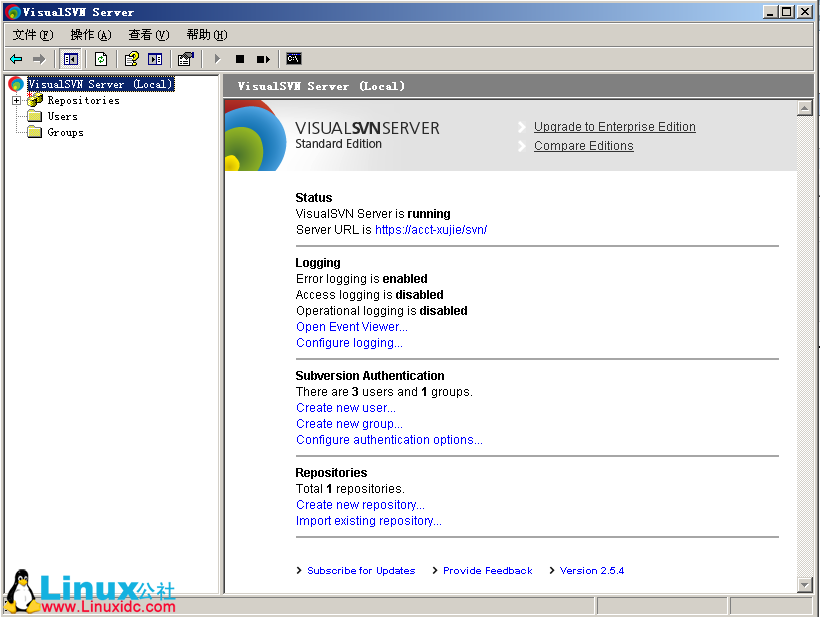Click the Compare Editions link

[584, 146]
